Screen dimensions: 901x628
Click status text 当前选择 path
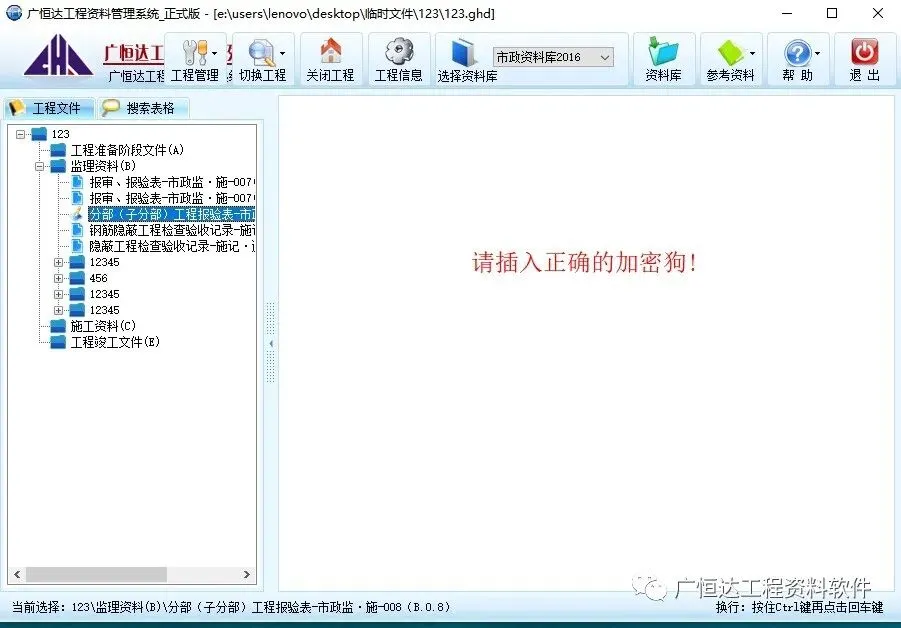tap(231, 607)
